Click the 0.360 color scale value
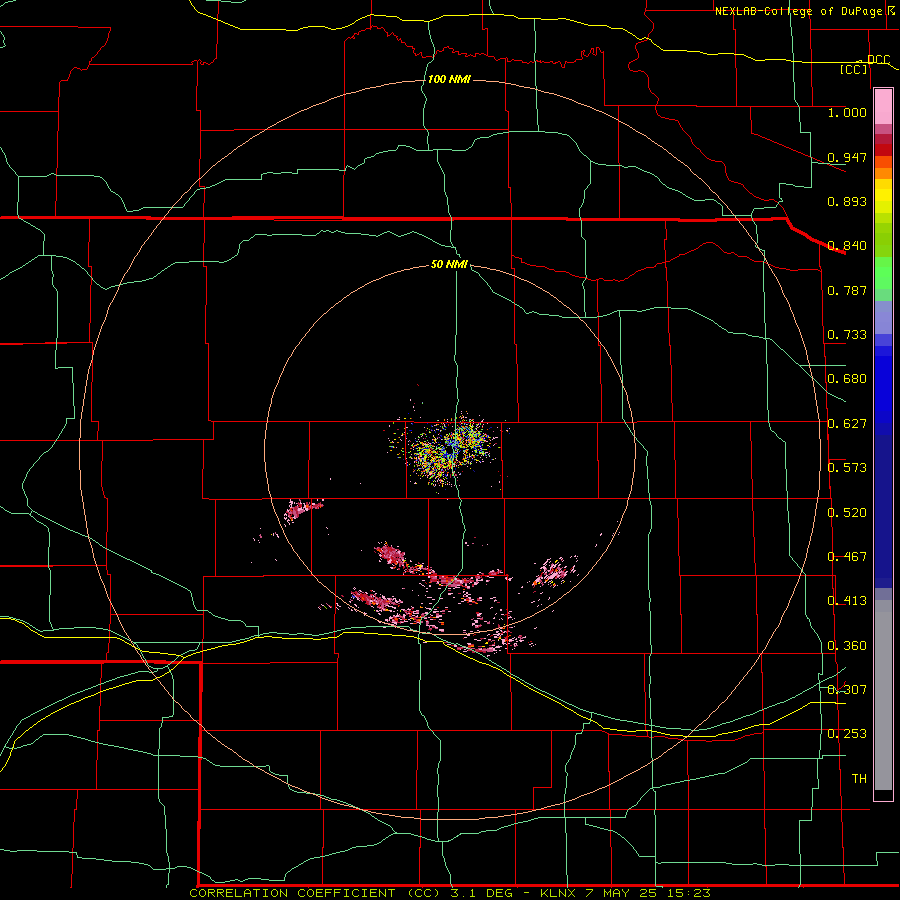 (847, 646)
